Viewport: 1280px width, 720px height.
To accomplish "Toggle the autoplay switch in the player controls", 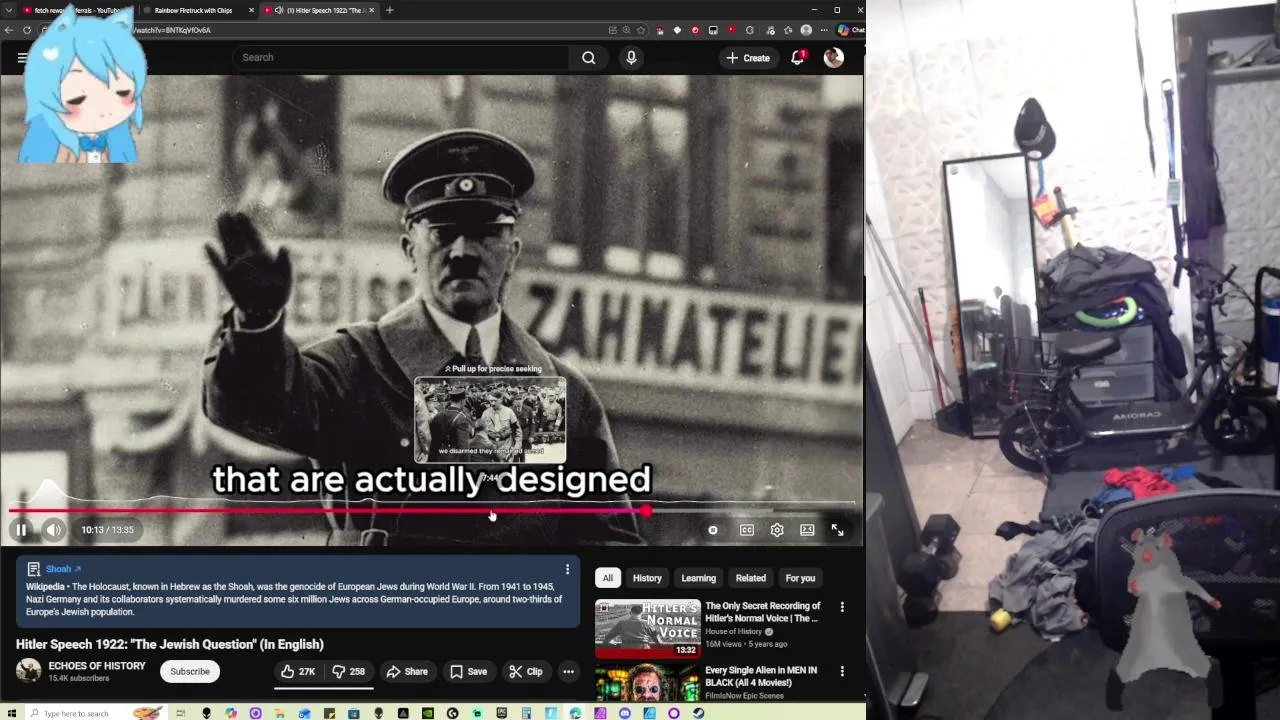I will [x=713, y=530].
